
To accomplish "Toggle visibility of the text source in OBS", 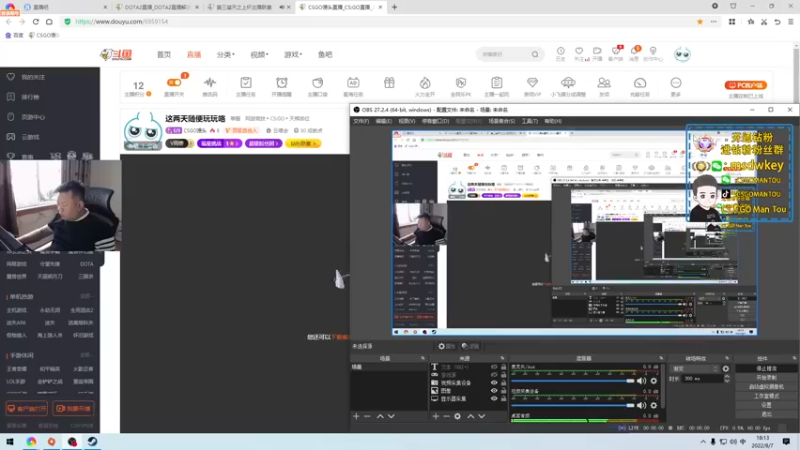I will click(x=494, y=367).
